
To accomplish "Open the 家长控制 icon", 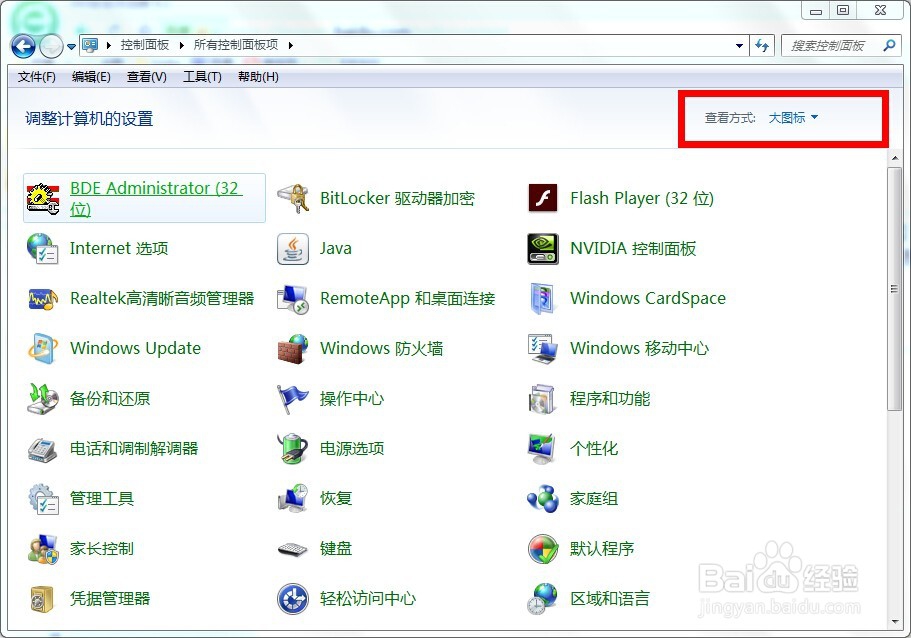I will 42,549.
